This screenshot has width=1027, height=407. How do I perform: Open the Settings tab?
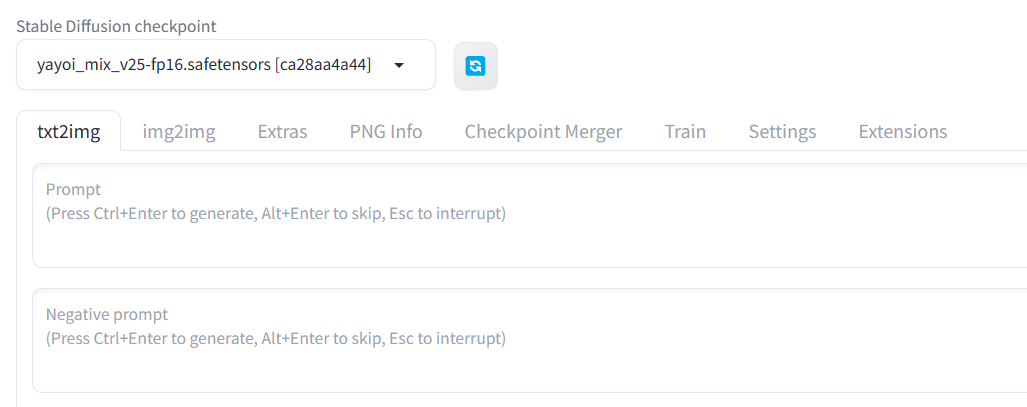(x=782, y=131)
